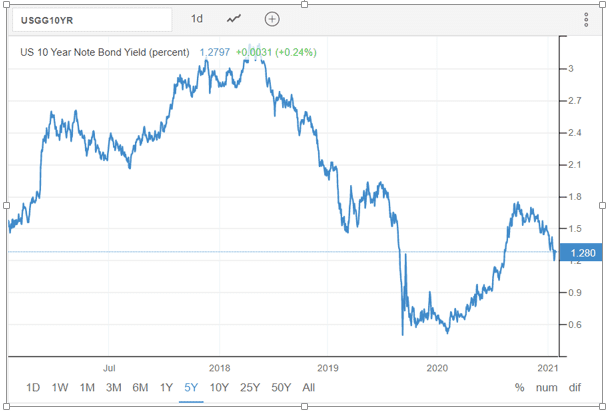
Task: Switch to 3M time range
Action: 113,387
